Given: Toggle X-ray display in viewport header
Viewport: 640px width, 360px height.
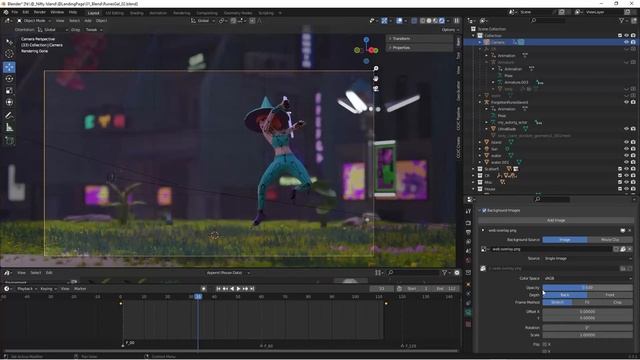Looking at the screenshot, I should [414, 20].
